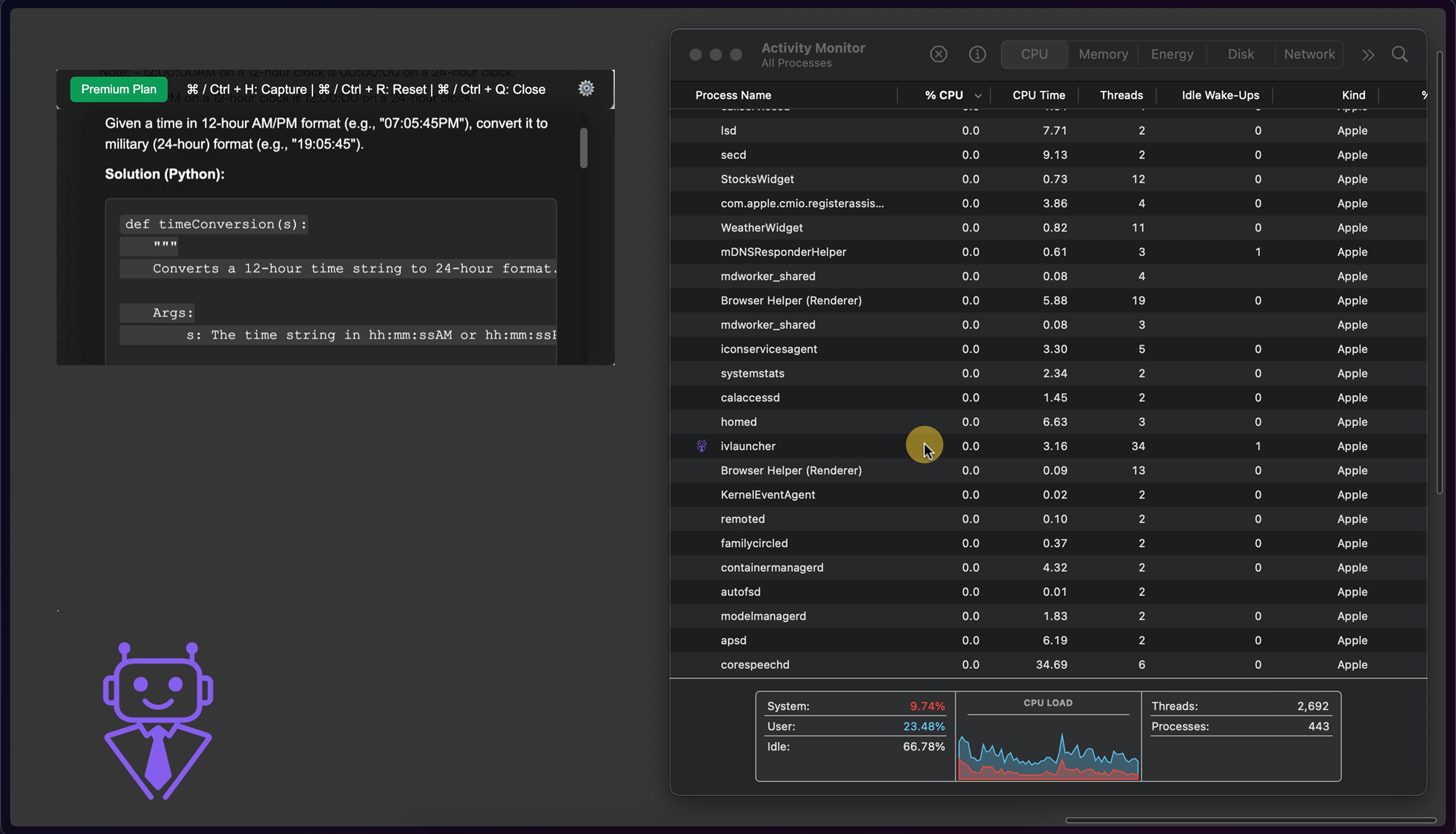Click the Premium Plan button
This screenshot has height=834, width=1456.
tap(118, 90)
